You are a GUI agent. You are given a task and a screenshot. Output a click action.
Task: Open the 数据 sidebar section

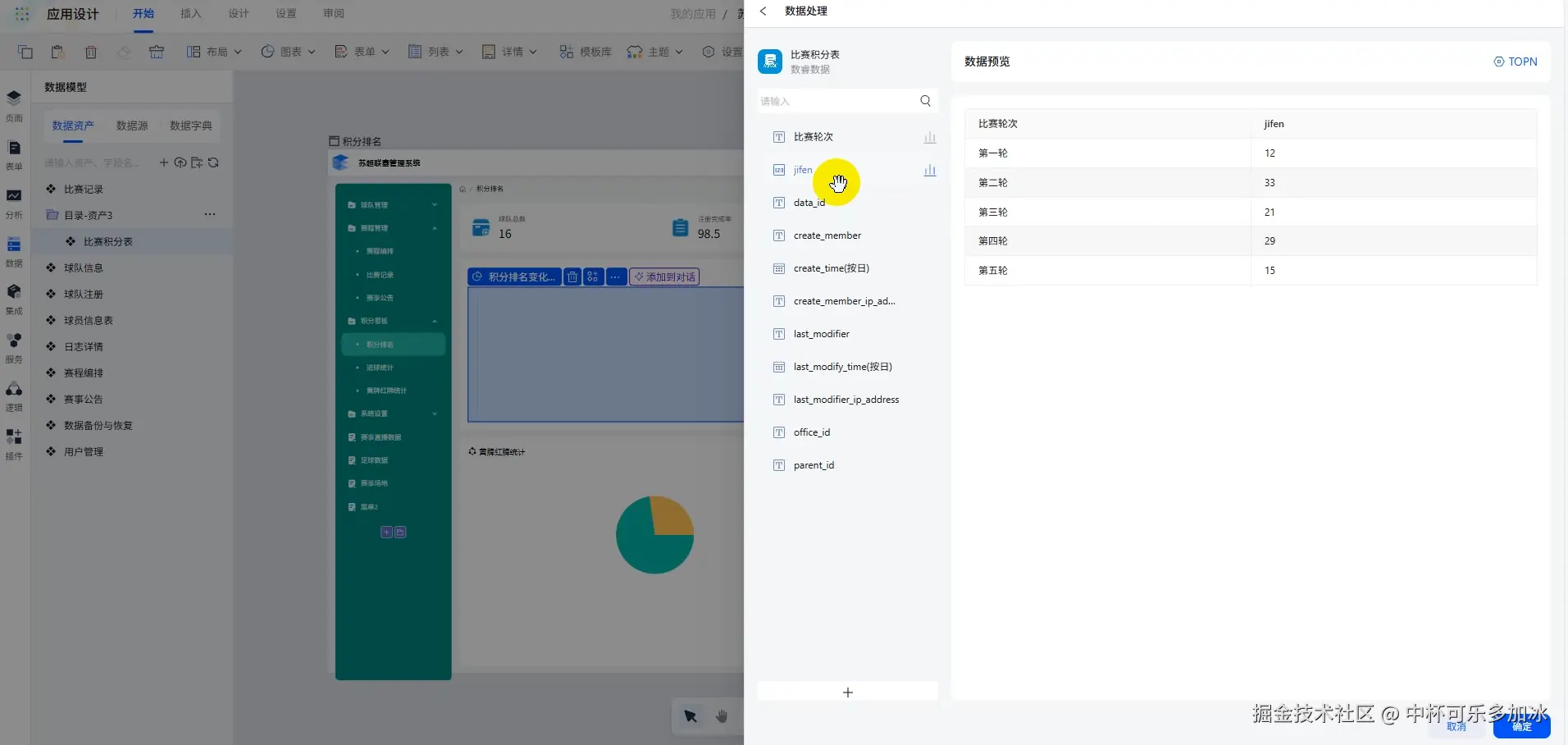click(14, 251)
